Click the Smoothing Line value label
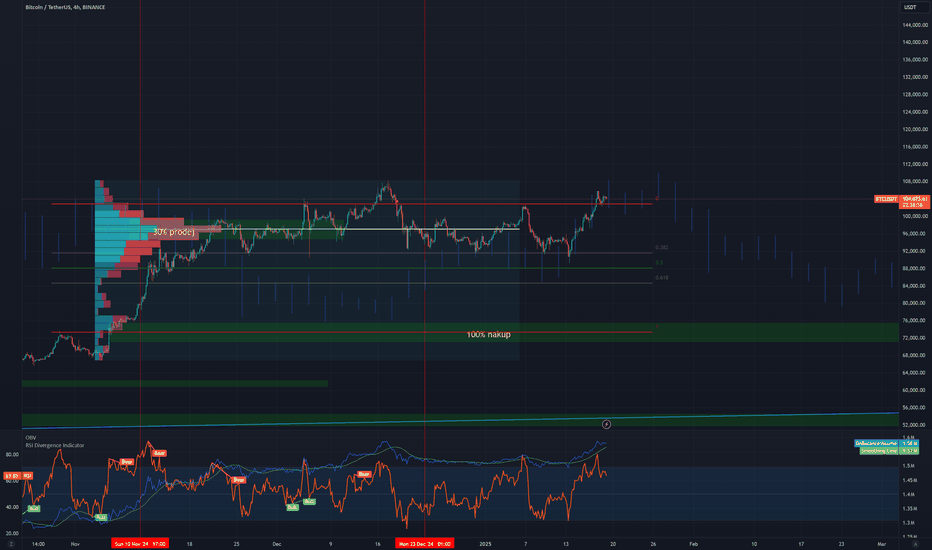This screenshot has height=550, width=932. click(x=879, y=451)
